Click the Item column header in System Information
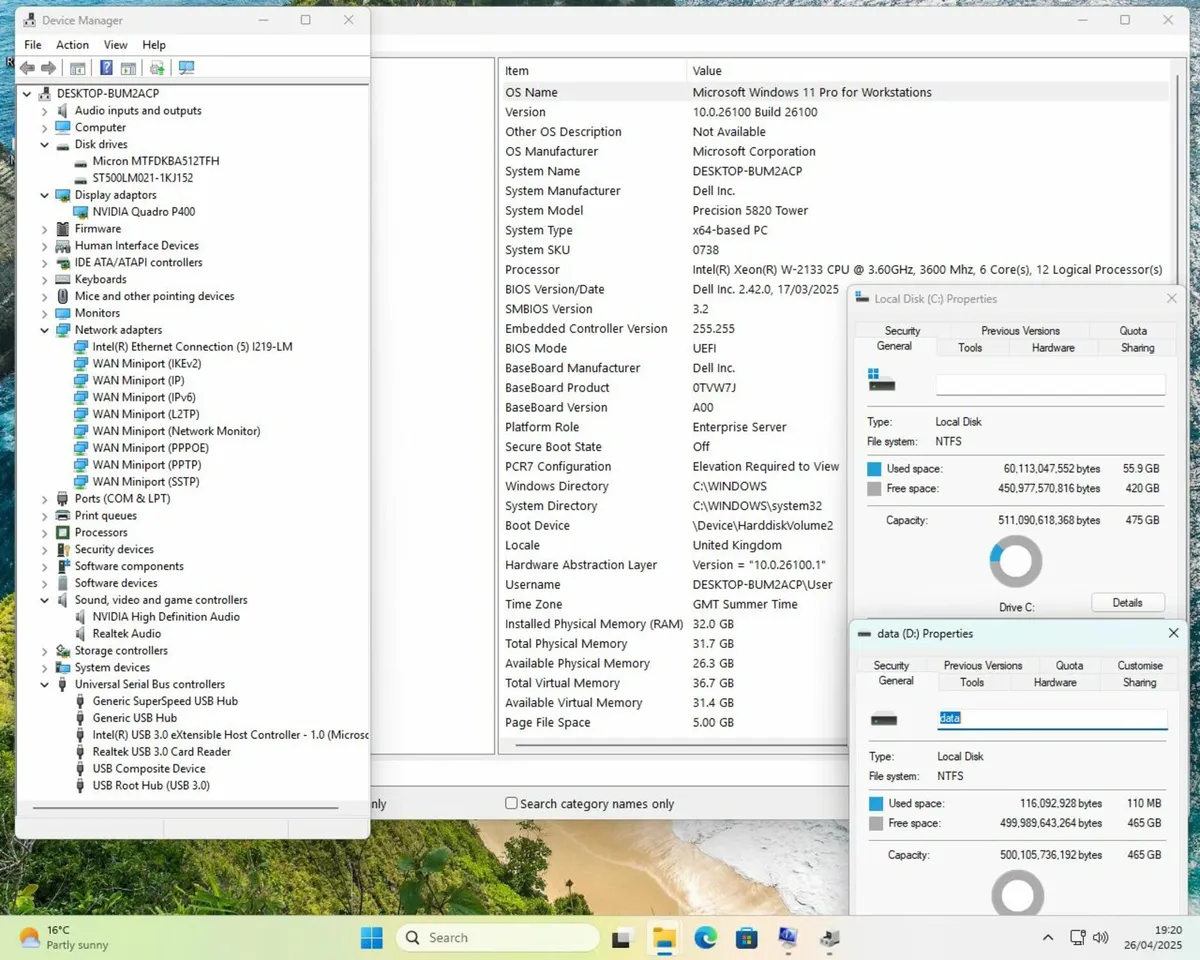 pyautogui.click(x=592, y=71)
